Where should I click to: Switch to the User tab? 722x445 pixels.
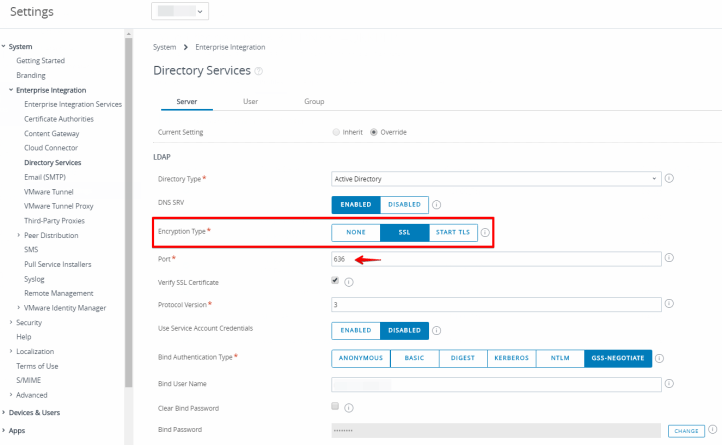pos(250,102)
